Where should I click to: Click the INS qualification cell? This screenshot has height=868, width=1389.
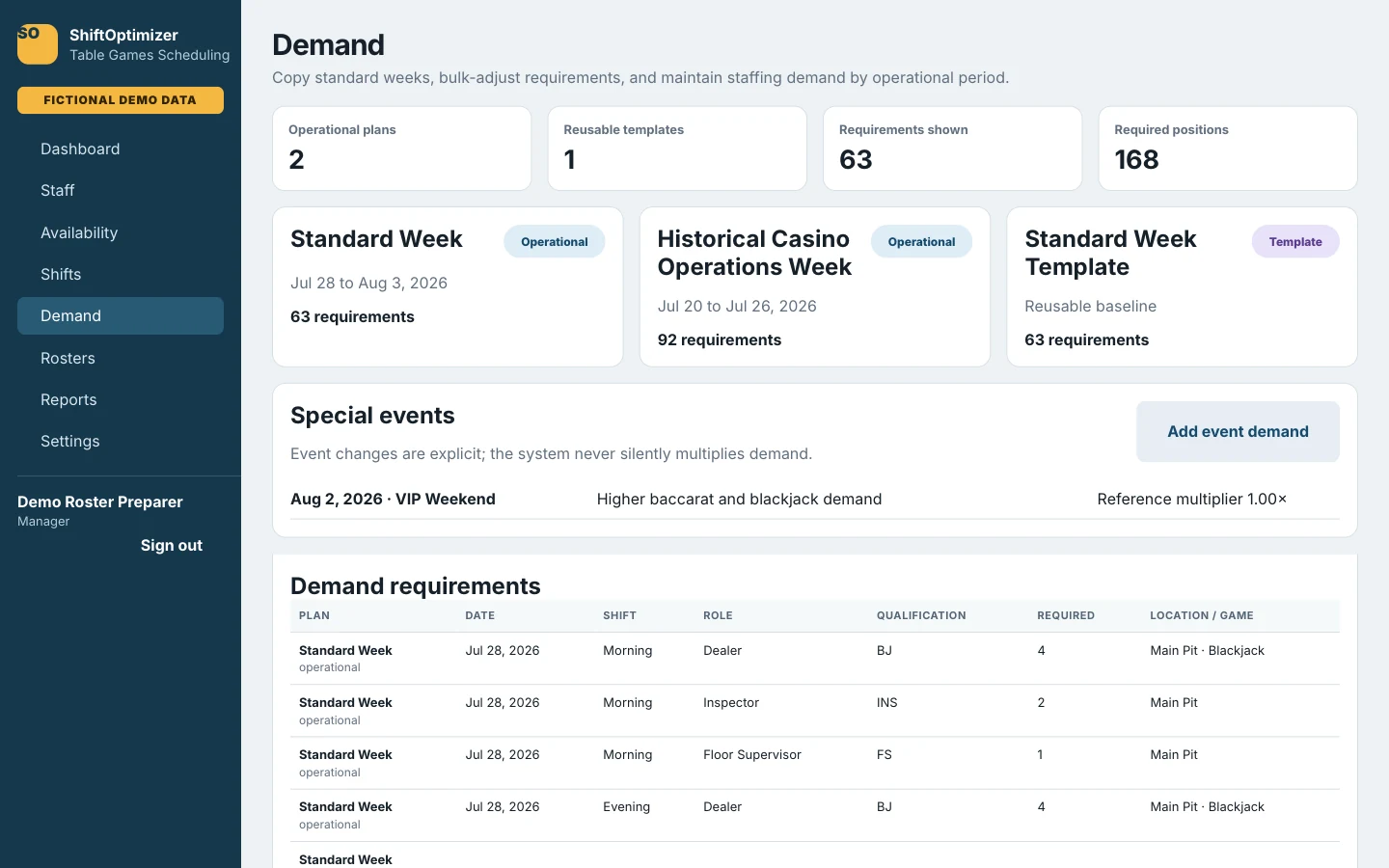[x=886, y=703]
